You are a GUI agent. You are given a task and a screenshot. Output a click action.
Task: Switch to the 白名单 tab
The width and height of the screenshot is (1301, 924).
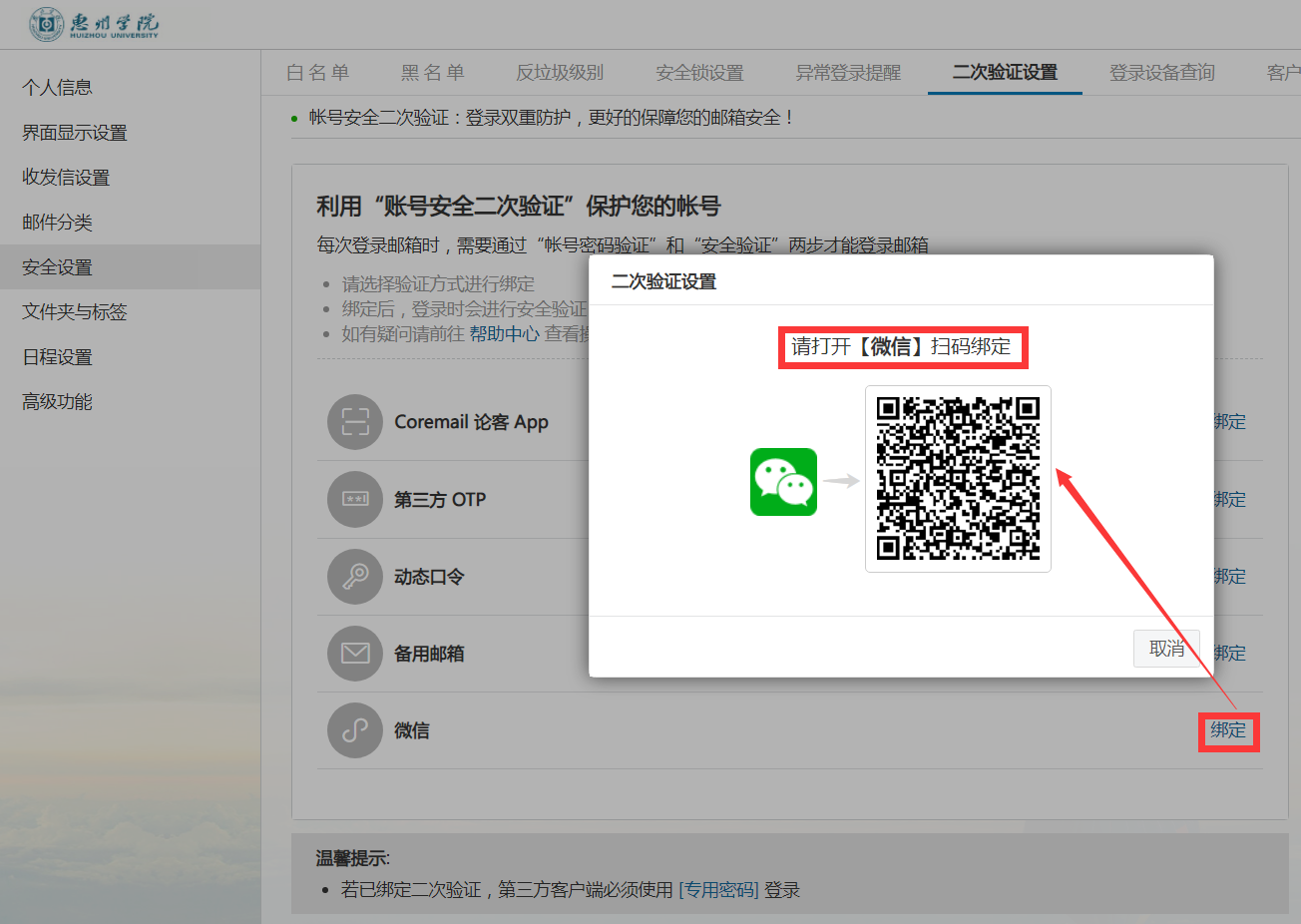(x=317, y=73)
